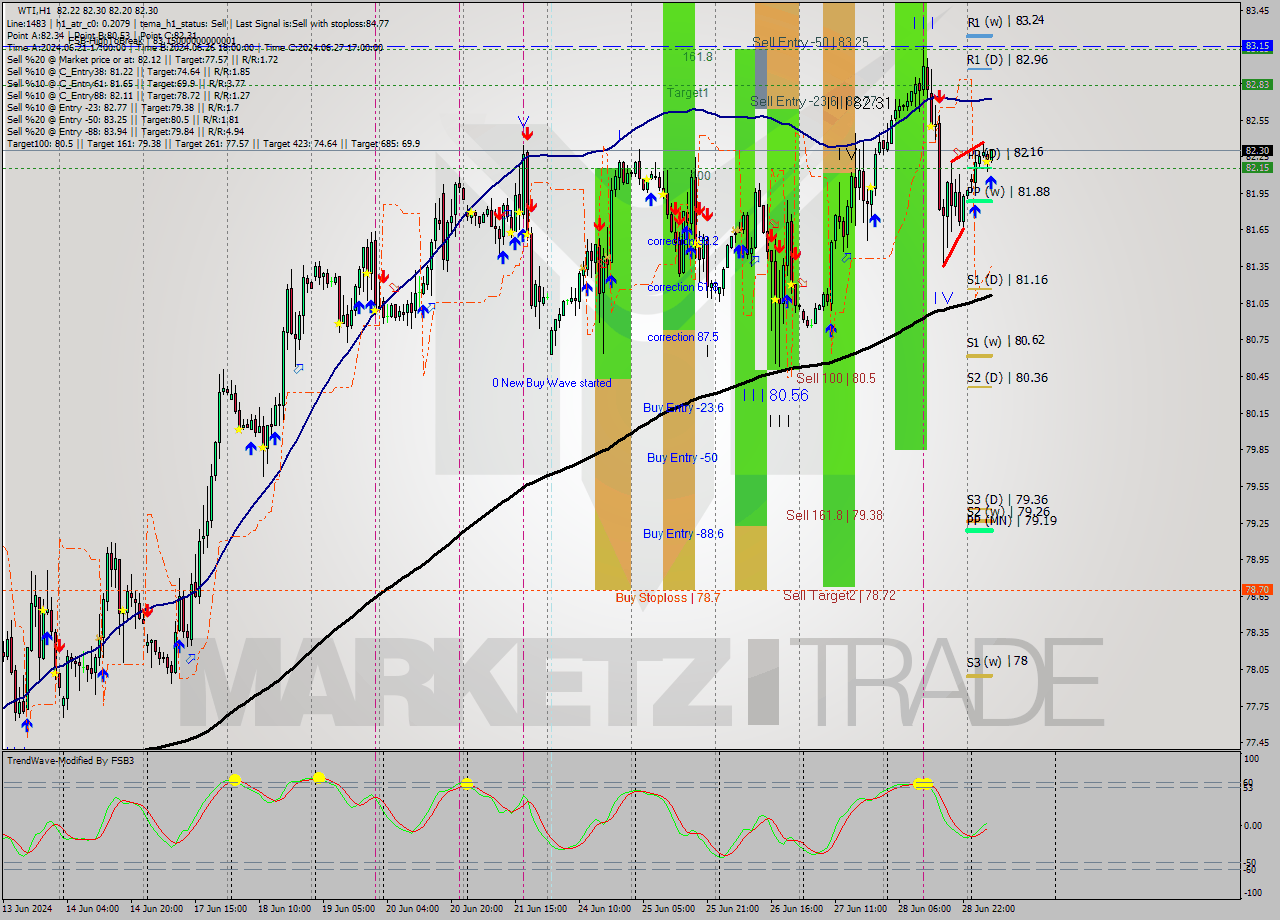
Task: Click the '27 Jun 11:00' time label
Action: (x=859, y=909)
